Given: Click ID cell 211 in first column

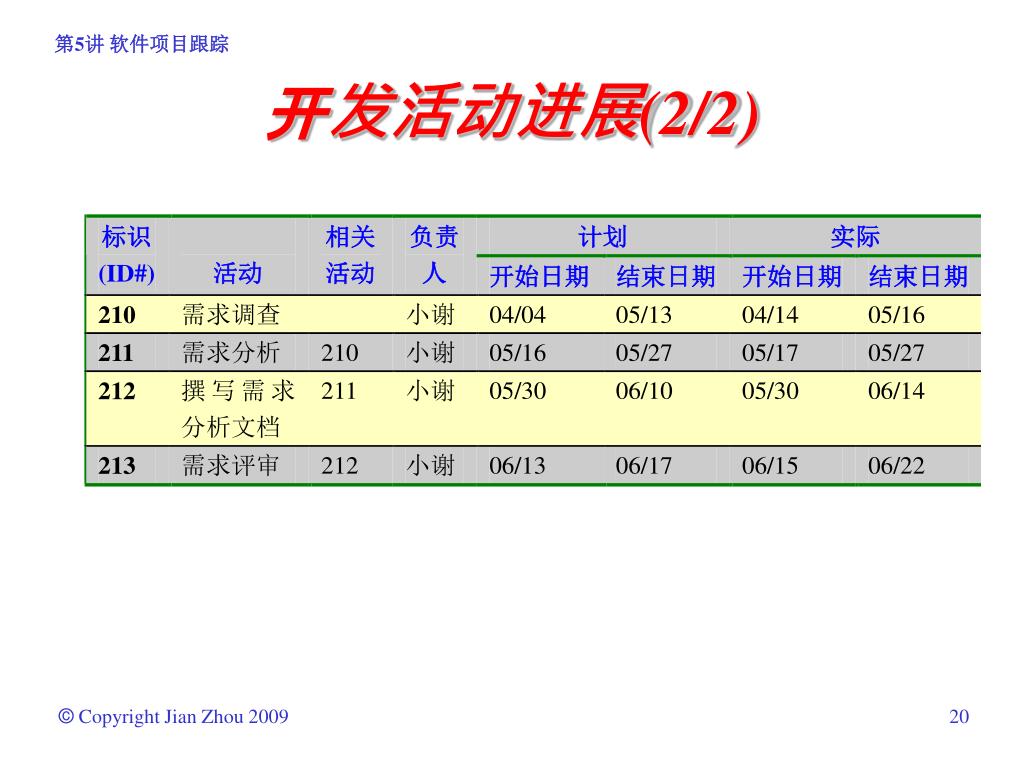Looking at the screenshot, I should point(116,353).
